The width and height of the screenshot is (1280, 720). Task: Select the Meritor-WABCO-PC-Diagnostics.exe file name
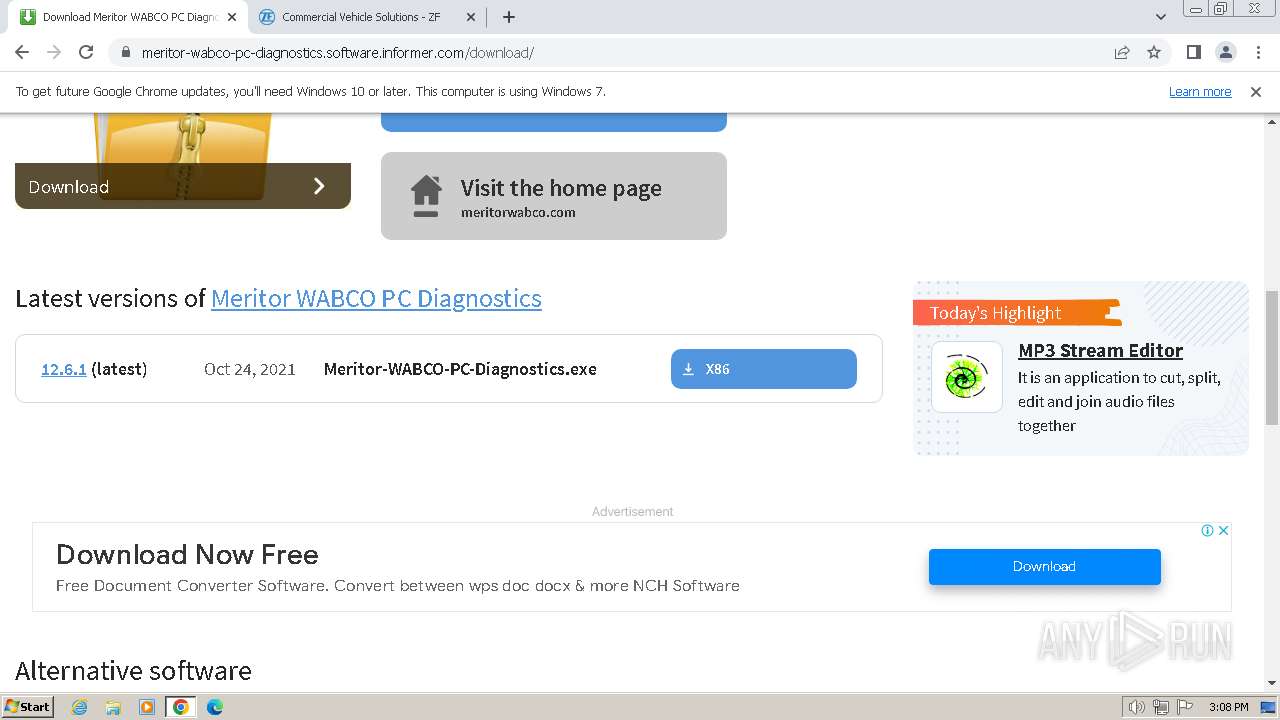coord(460,369)
